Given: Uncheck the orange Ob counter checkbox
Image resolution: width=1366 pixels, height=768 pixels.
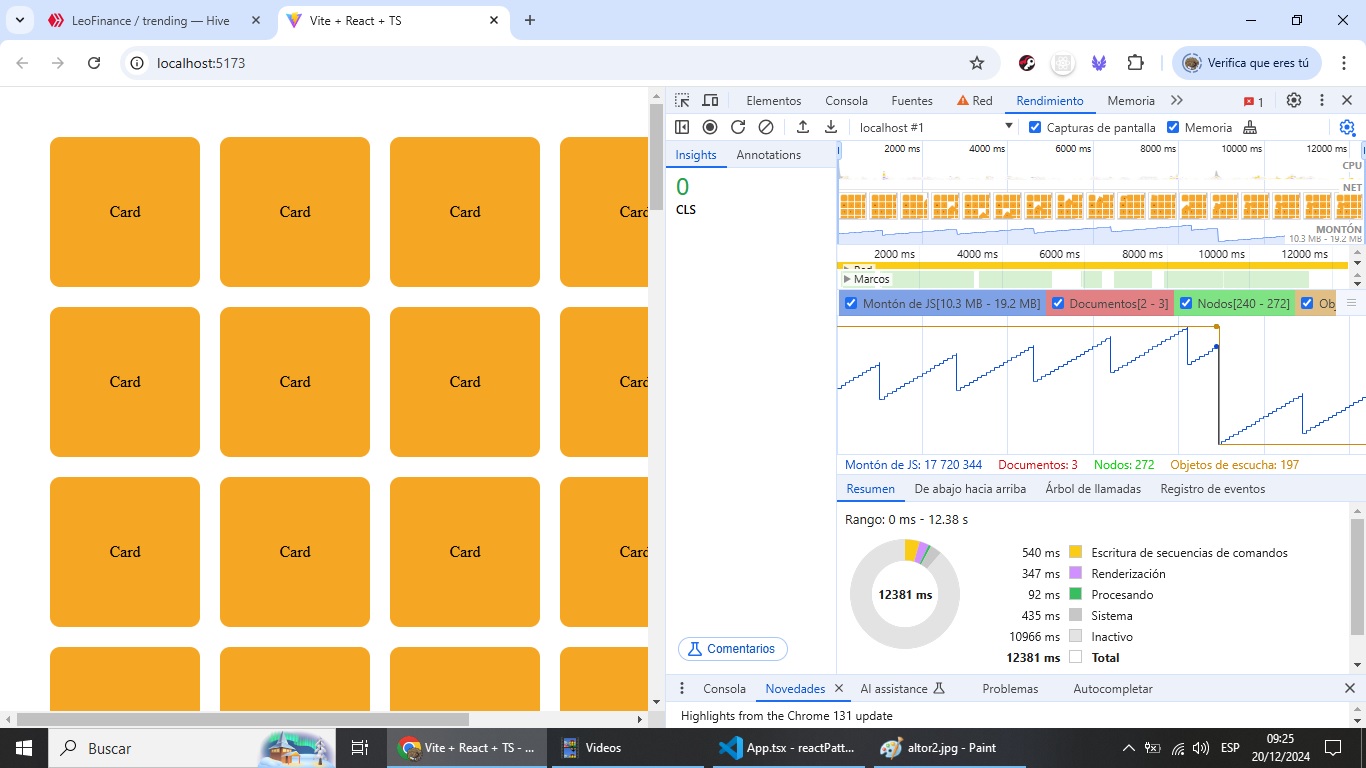Looking at the screenshot, I should tap(1307, 303).
